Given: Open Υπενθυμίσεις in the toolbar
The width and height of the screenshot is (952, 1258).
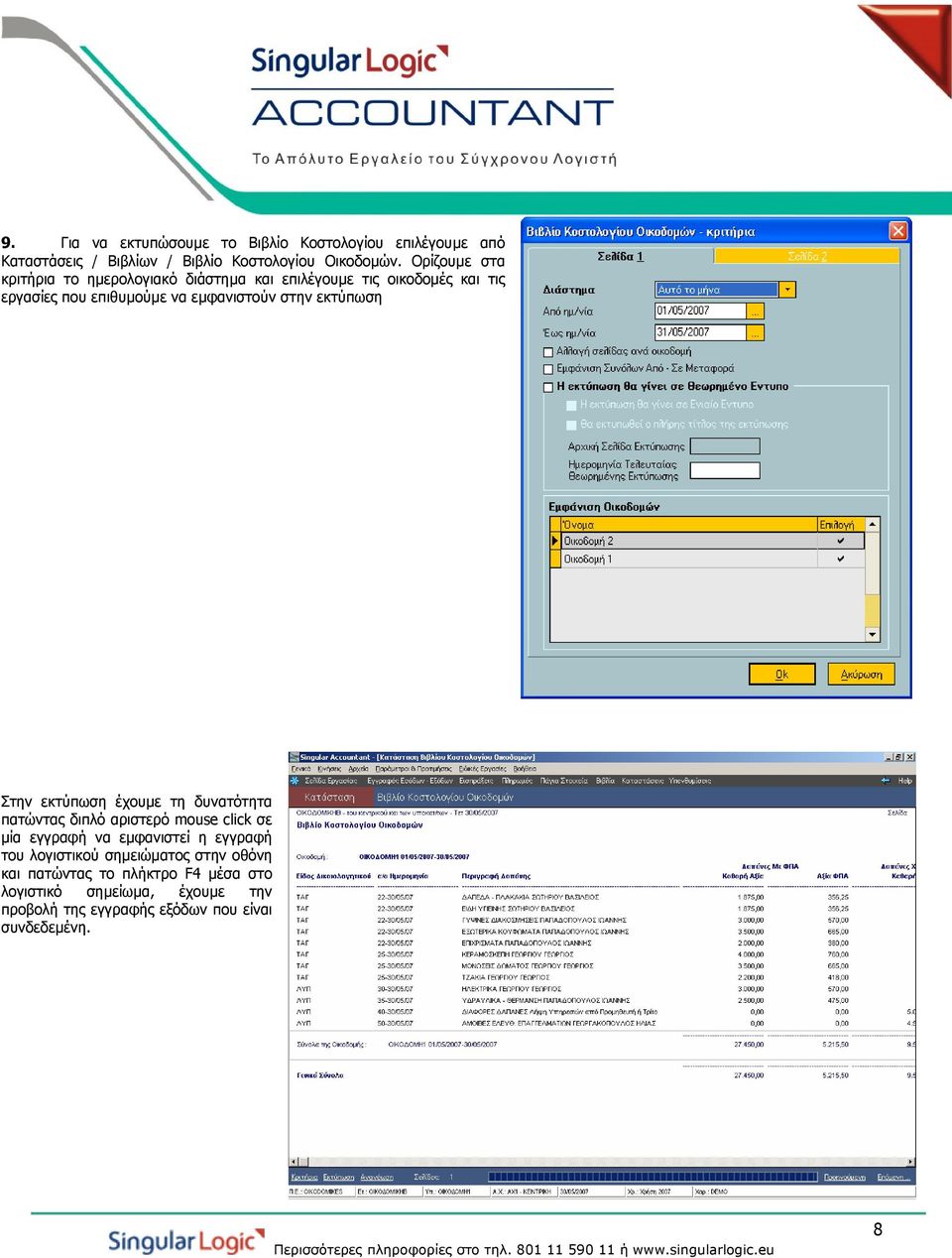Looking at the screenshot, I should (689, 781).
